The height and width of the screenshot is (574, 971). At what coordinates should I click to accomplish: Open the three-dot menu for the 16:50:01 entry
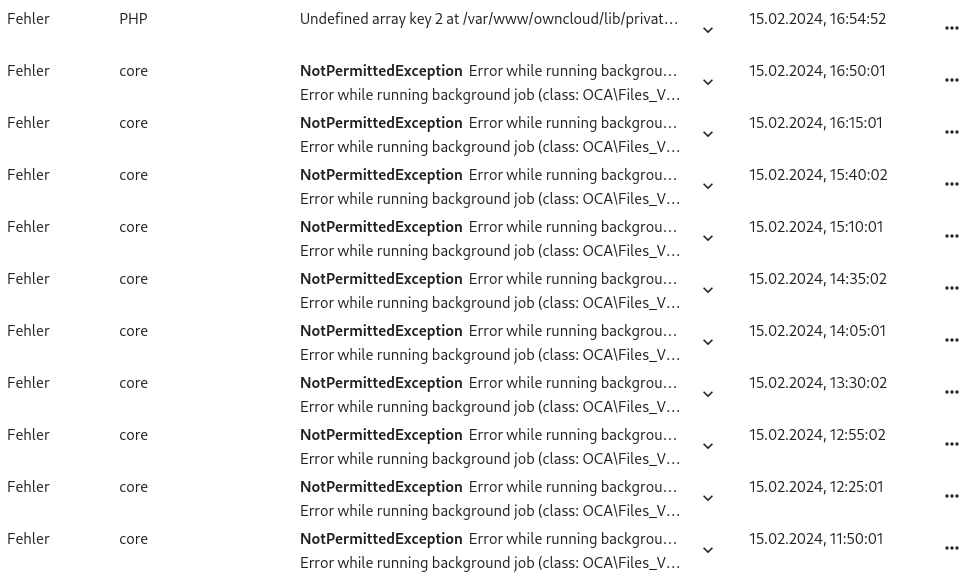[x=952, y=80]
